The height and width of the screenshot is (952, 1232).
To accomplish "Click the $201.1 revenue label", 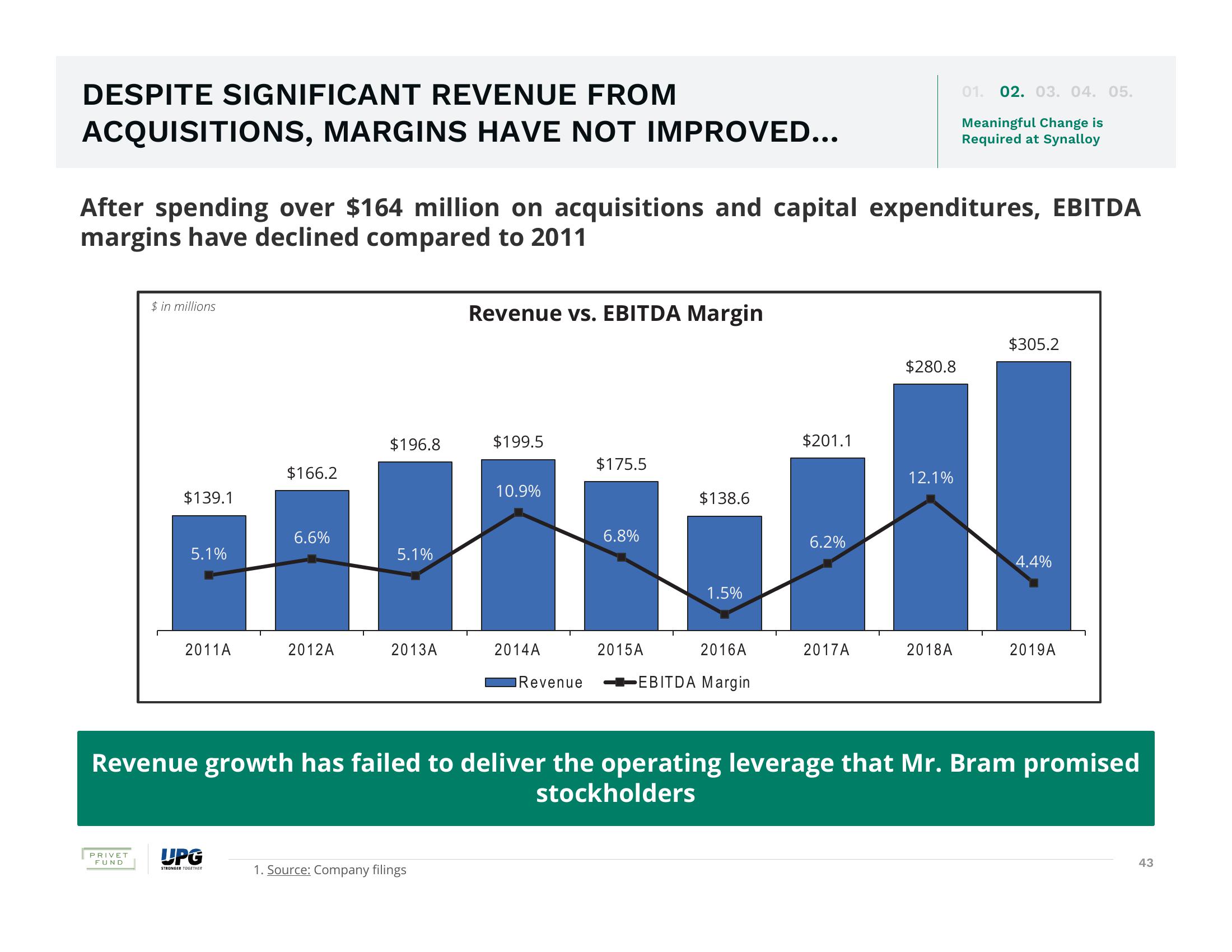I will point(827,441).
